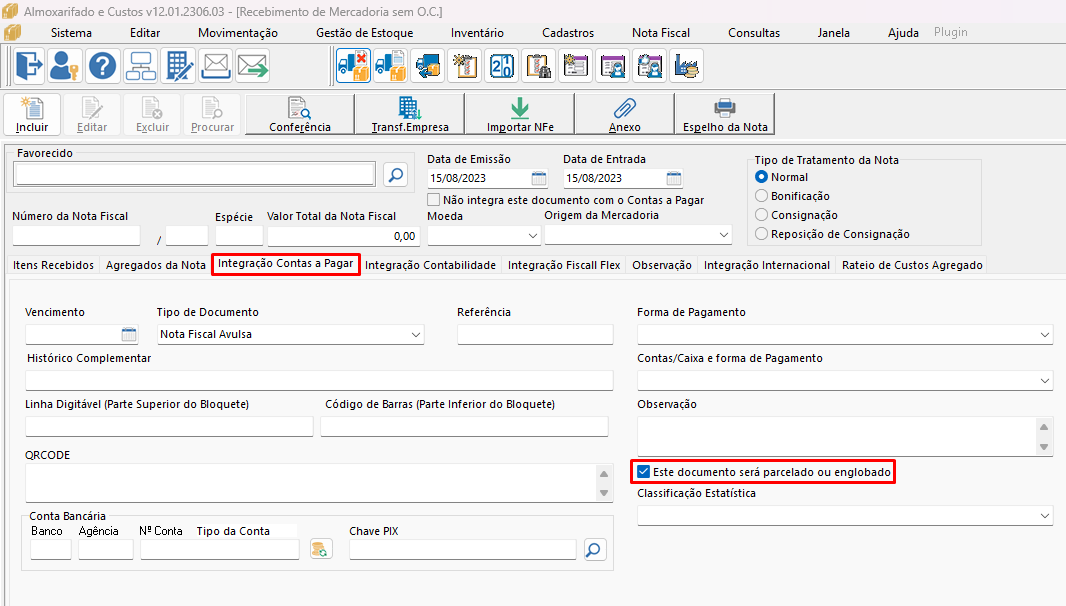The width and height of the screenshot is (1066, 606).
Task: Click the Incluir button
Action: point(32,114)
